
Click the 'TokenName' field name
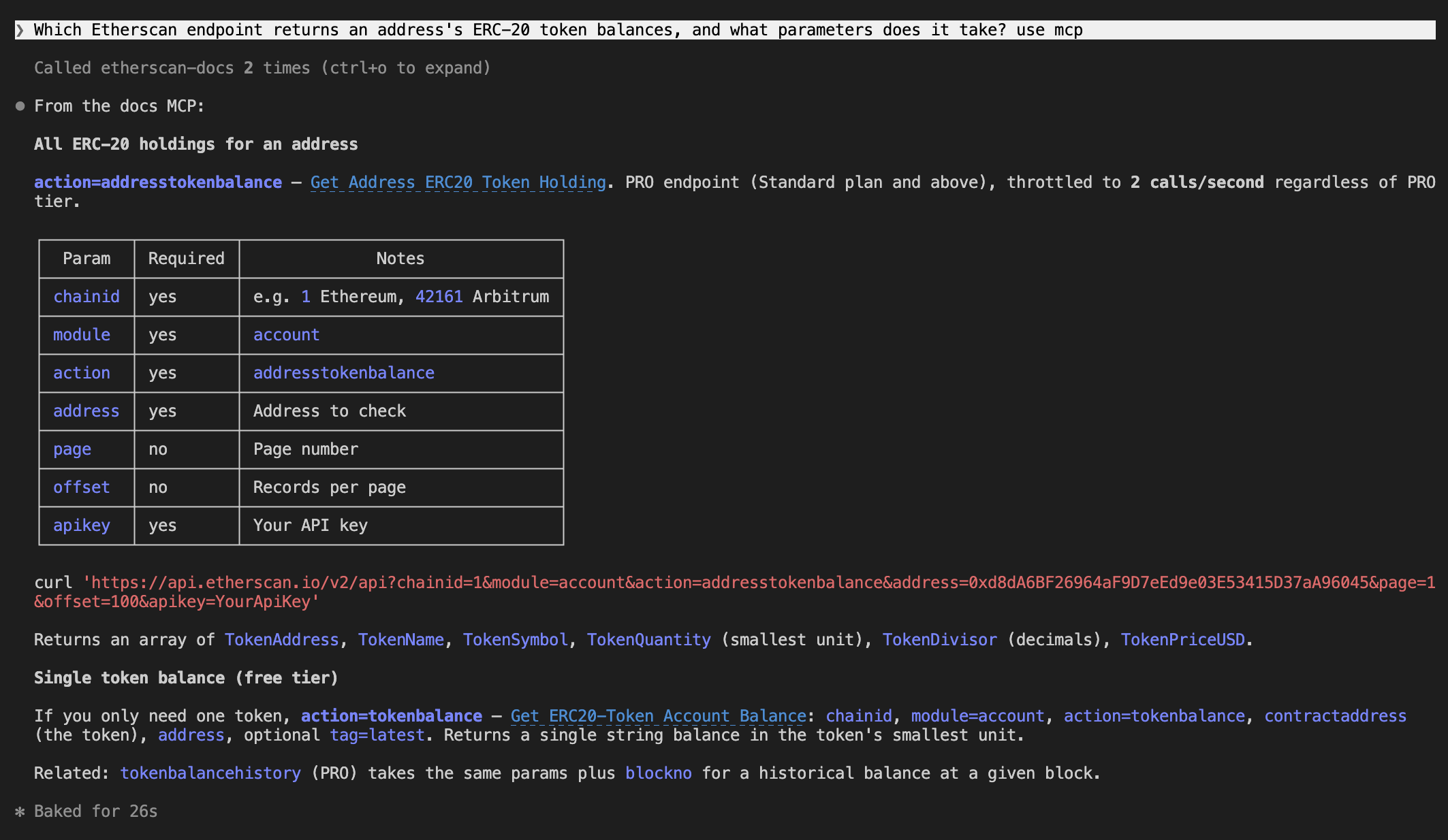[x=401, y=640]
